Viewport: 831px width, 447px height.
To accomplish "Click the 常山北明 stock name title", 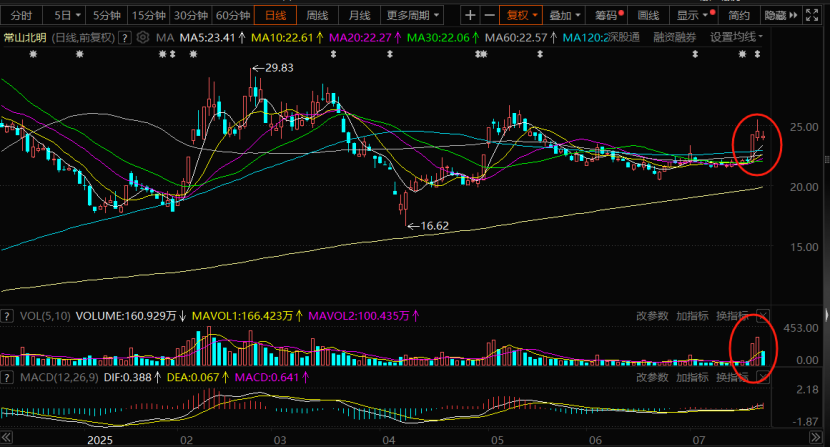I will pyautogui.click(x=25, y=38).
